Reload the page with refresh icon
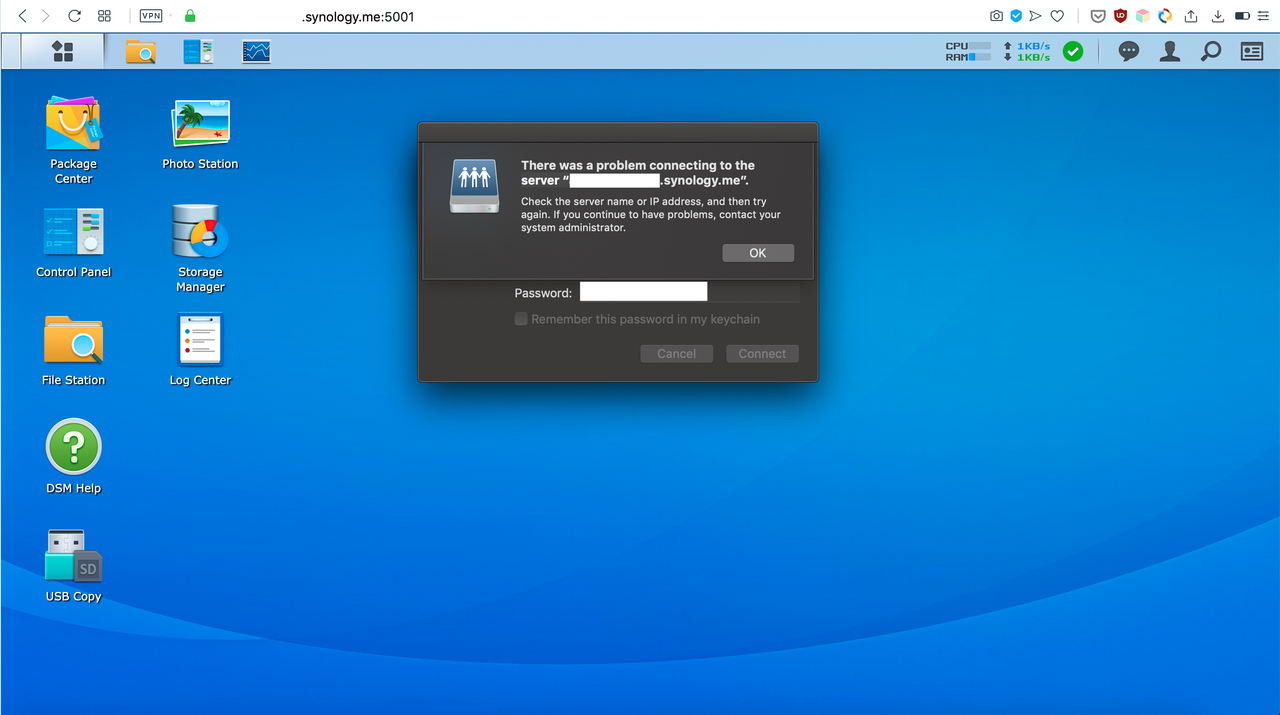This screenshot has width=1280, height=715. [x=74, y=16]
